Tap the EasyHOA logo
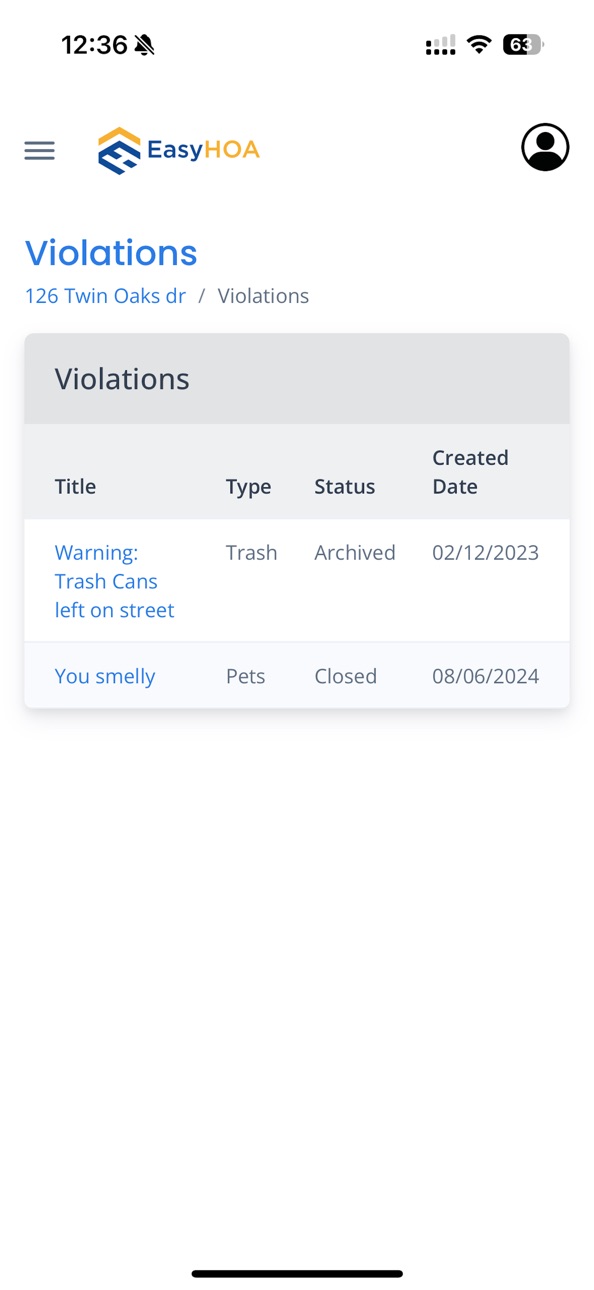Viewport: 594px width, 1290px height. pos(179,150)
